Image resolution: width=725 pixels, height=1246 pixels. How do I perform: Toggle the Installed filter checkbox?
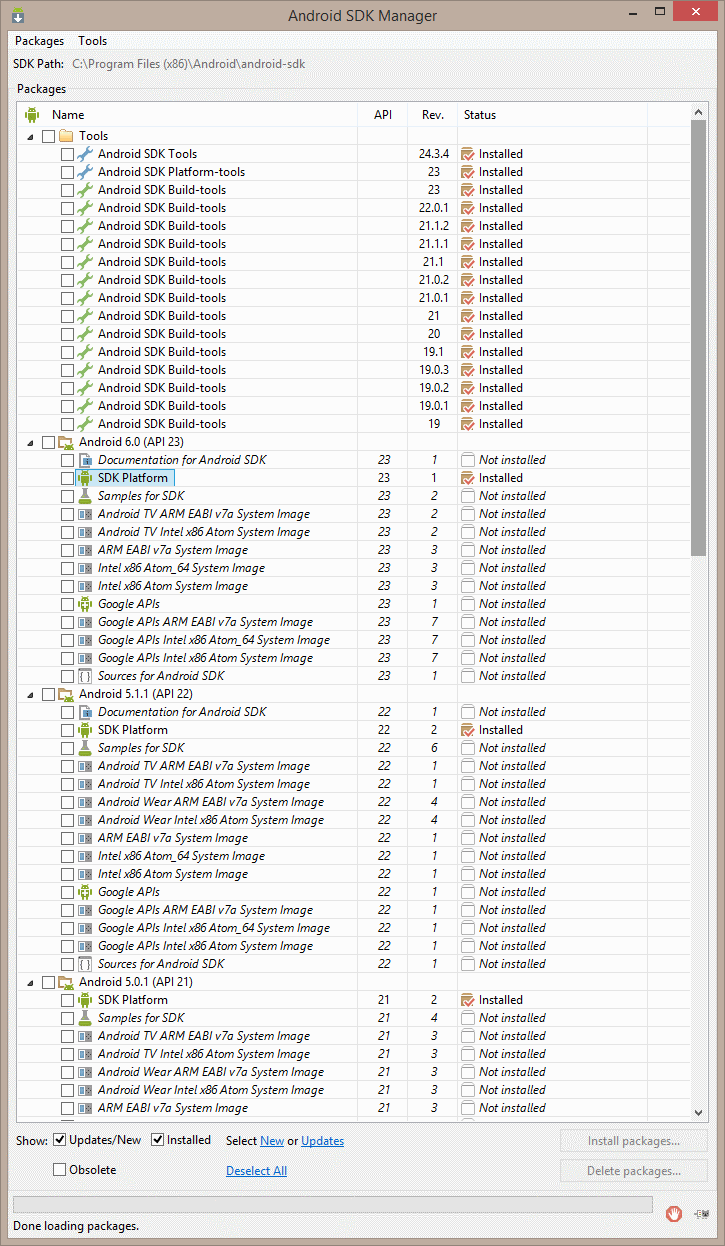coord(158,1140)
